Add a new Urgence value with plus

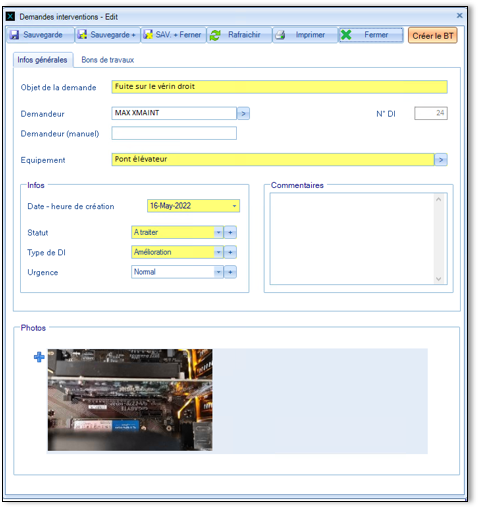[x=230, y=272]
